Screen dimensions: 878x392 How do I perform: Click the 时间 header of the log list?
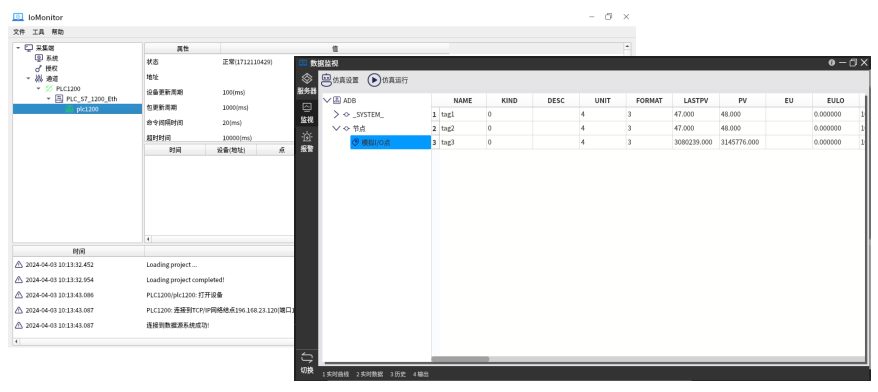(x=78, y=251)
